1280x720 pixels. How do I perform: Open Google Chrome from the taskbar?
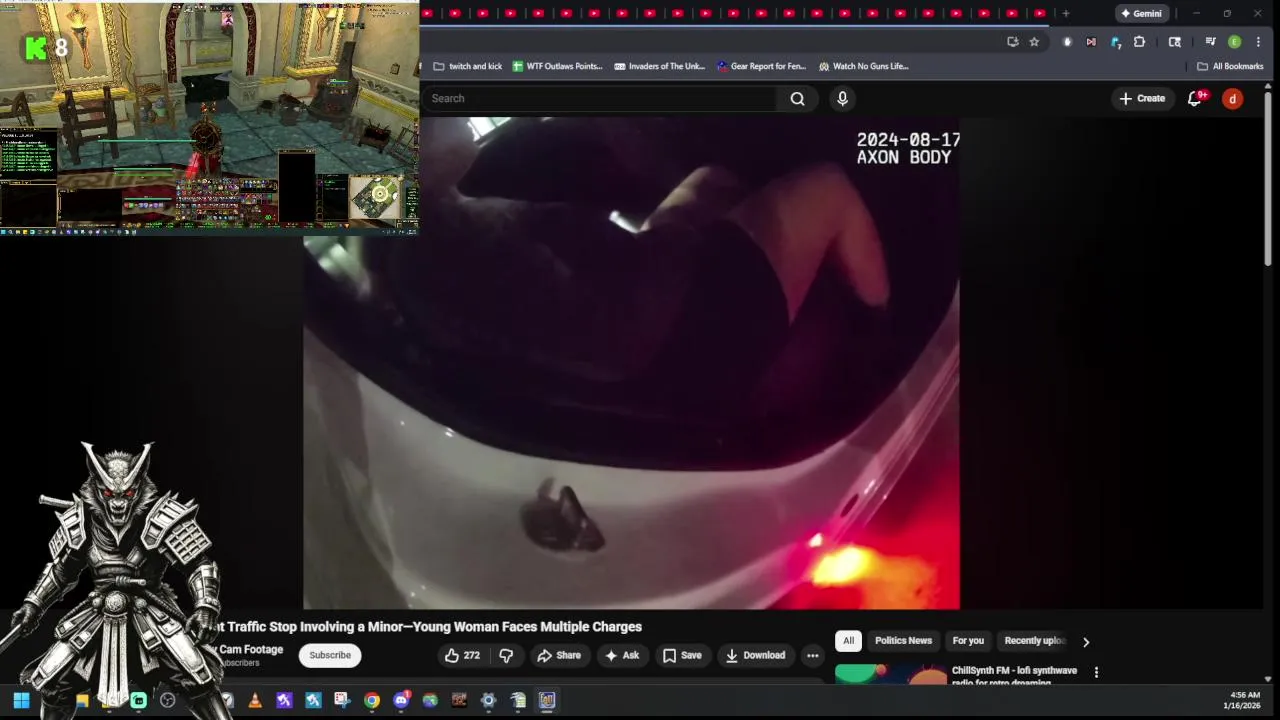click(372, 701)
